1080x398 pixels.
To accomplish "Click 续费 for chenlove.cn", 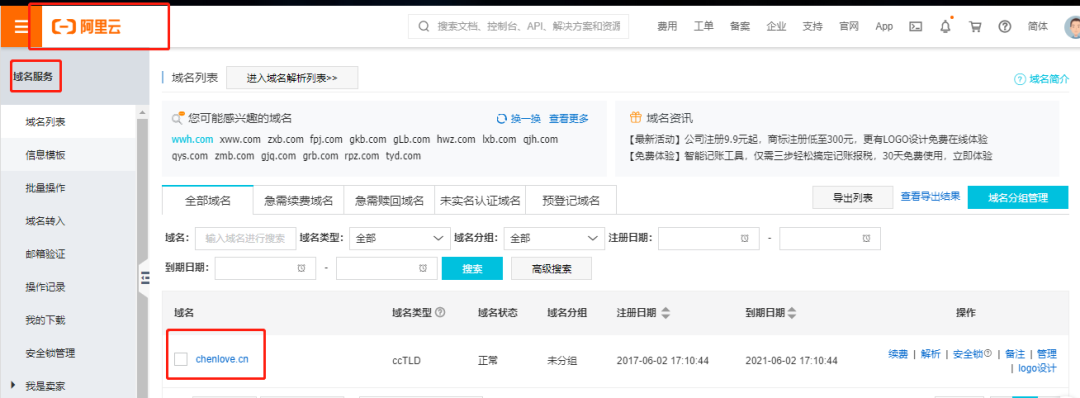I will tap(897, 354).
